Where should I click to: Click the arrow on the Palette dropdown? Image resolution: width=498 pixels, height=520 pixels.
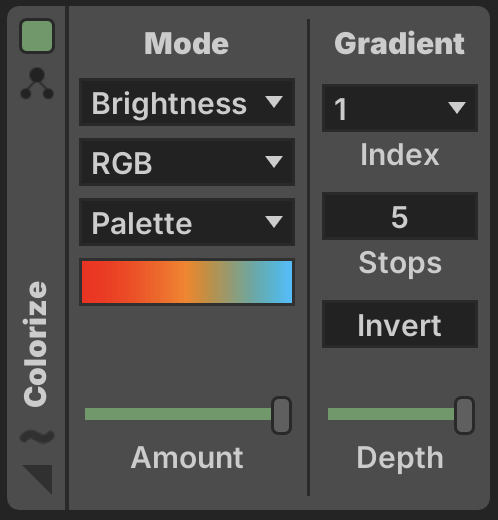pyautogui.click(x=274, y=222)
